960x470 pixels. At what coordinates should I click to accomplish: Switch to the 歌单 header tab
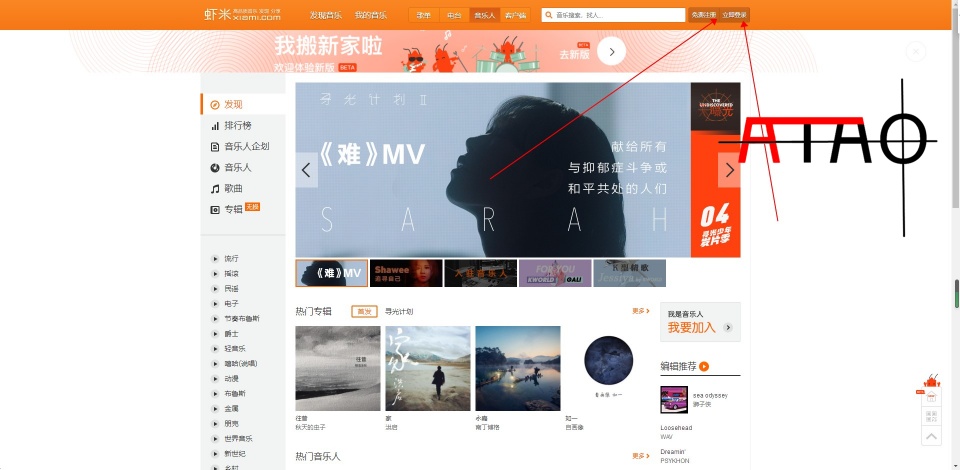[424, 15]
